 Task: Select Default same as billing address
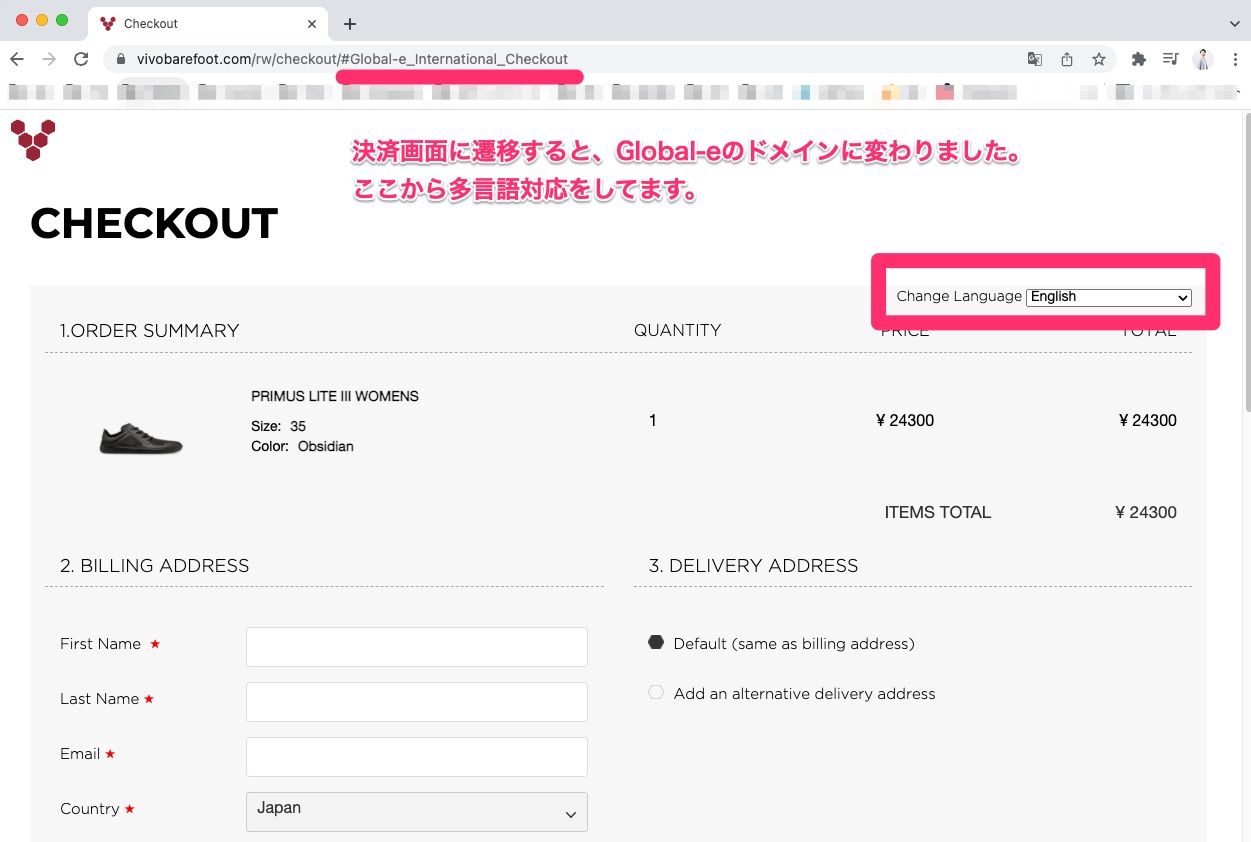point(656,643)
